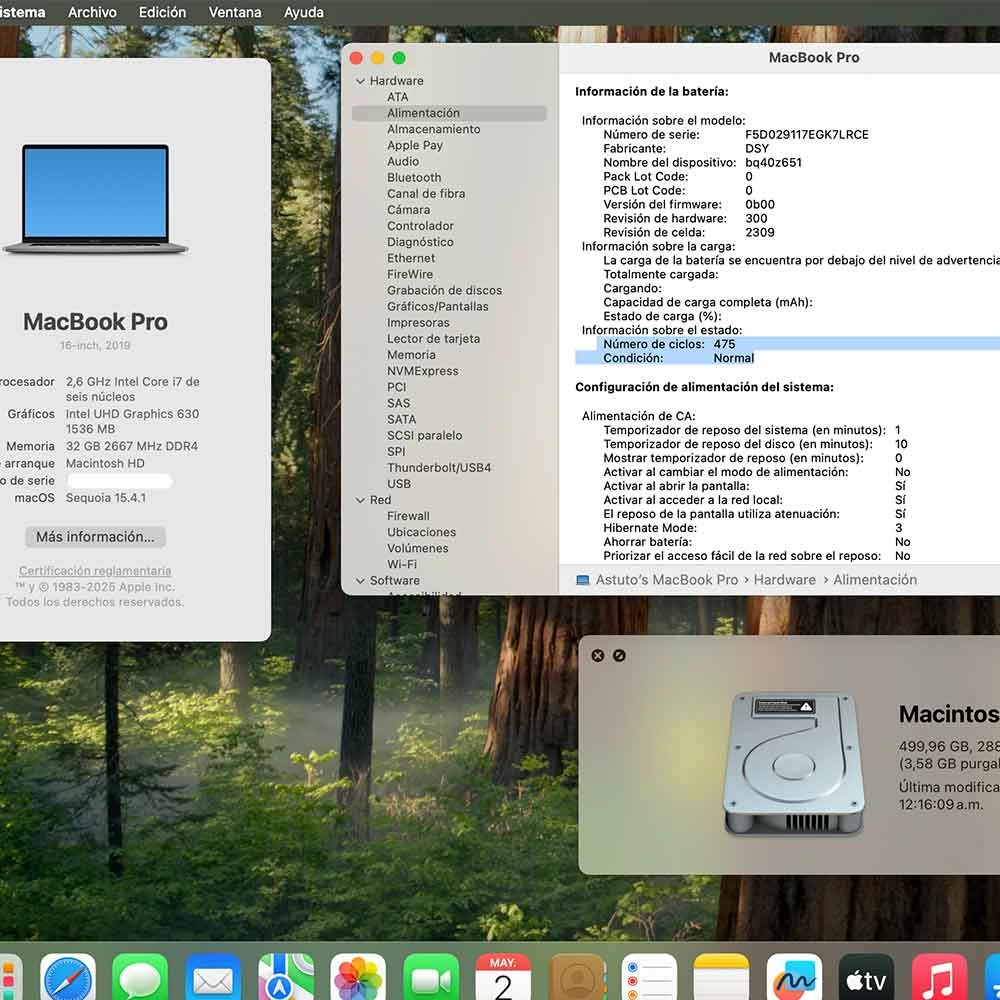Open the Archivo menu
Screen dimensions: 1000x1000
tap(92, 12)
